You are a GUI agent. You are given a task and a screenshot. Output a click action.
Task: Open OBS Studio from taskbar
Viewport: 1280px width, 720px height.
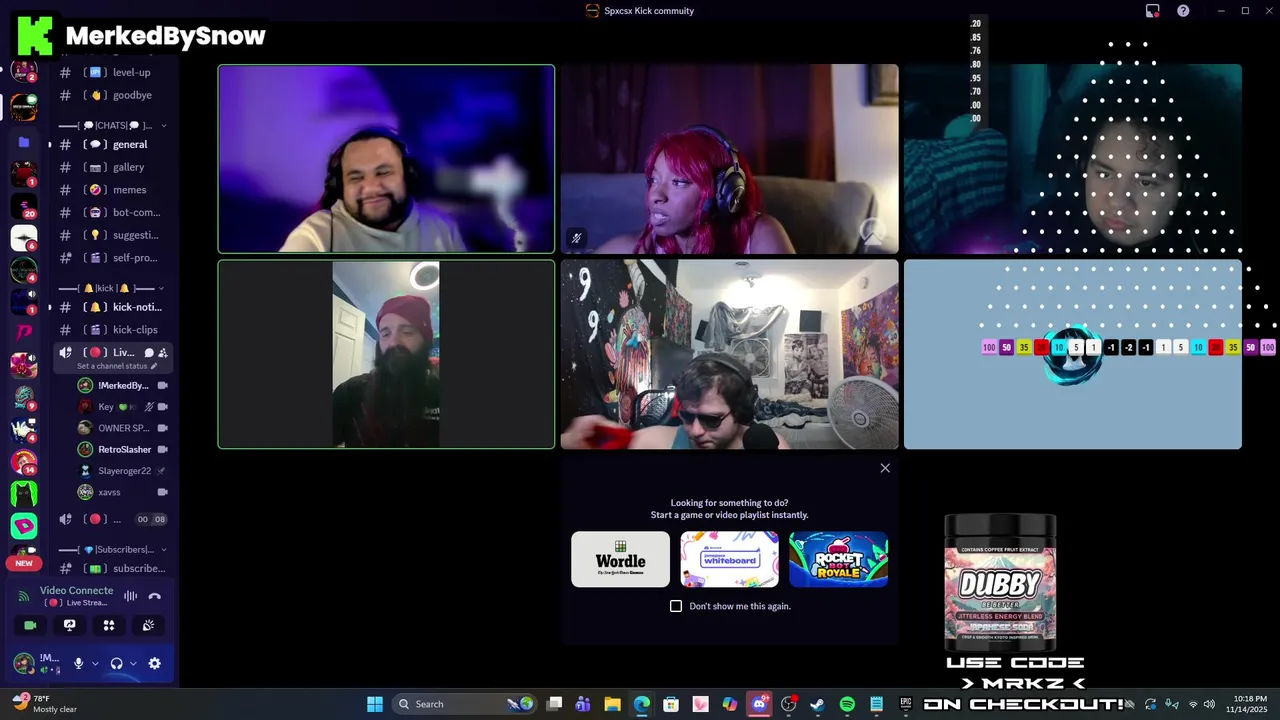pos(788,704)
